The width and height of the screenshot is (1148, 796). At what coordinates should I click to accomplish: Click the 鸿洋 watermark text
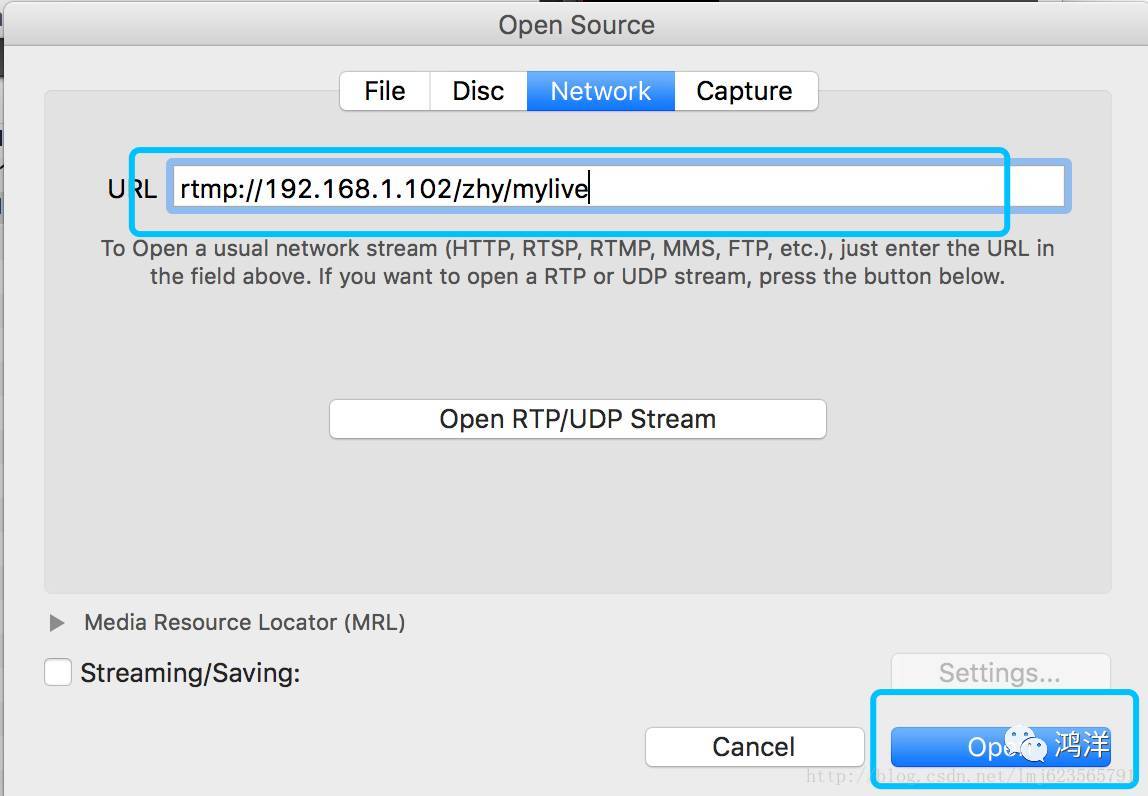pos(1081,744)
